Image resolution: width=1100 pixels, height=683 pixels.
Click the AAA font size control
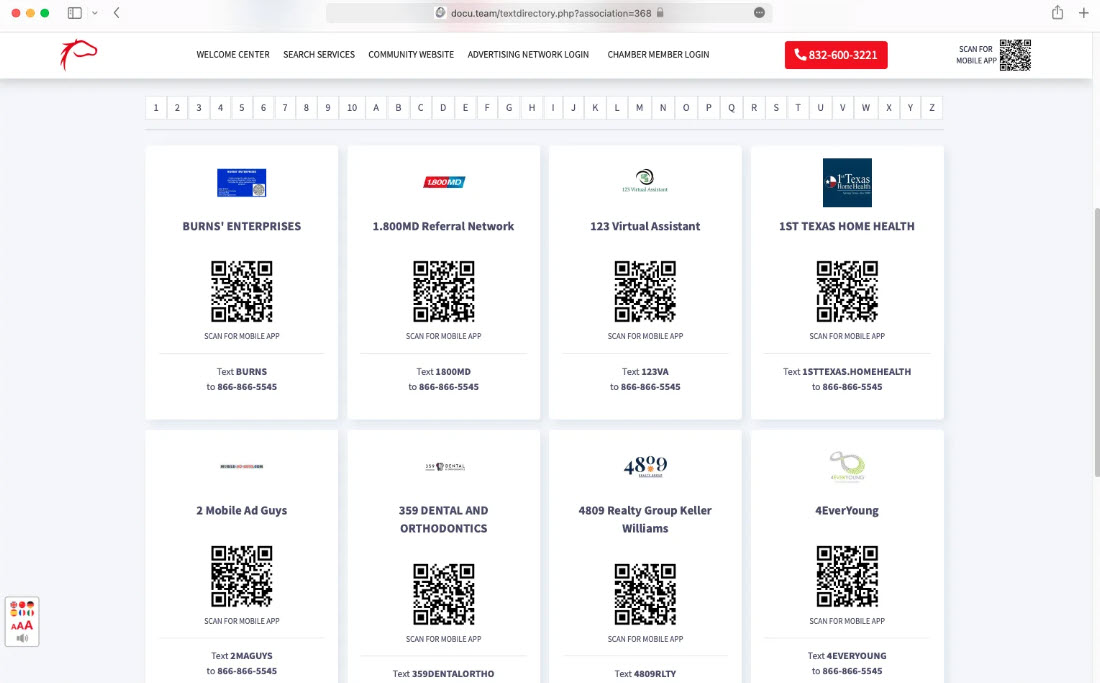point(21,625)
